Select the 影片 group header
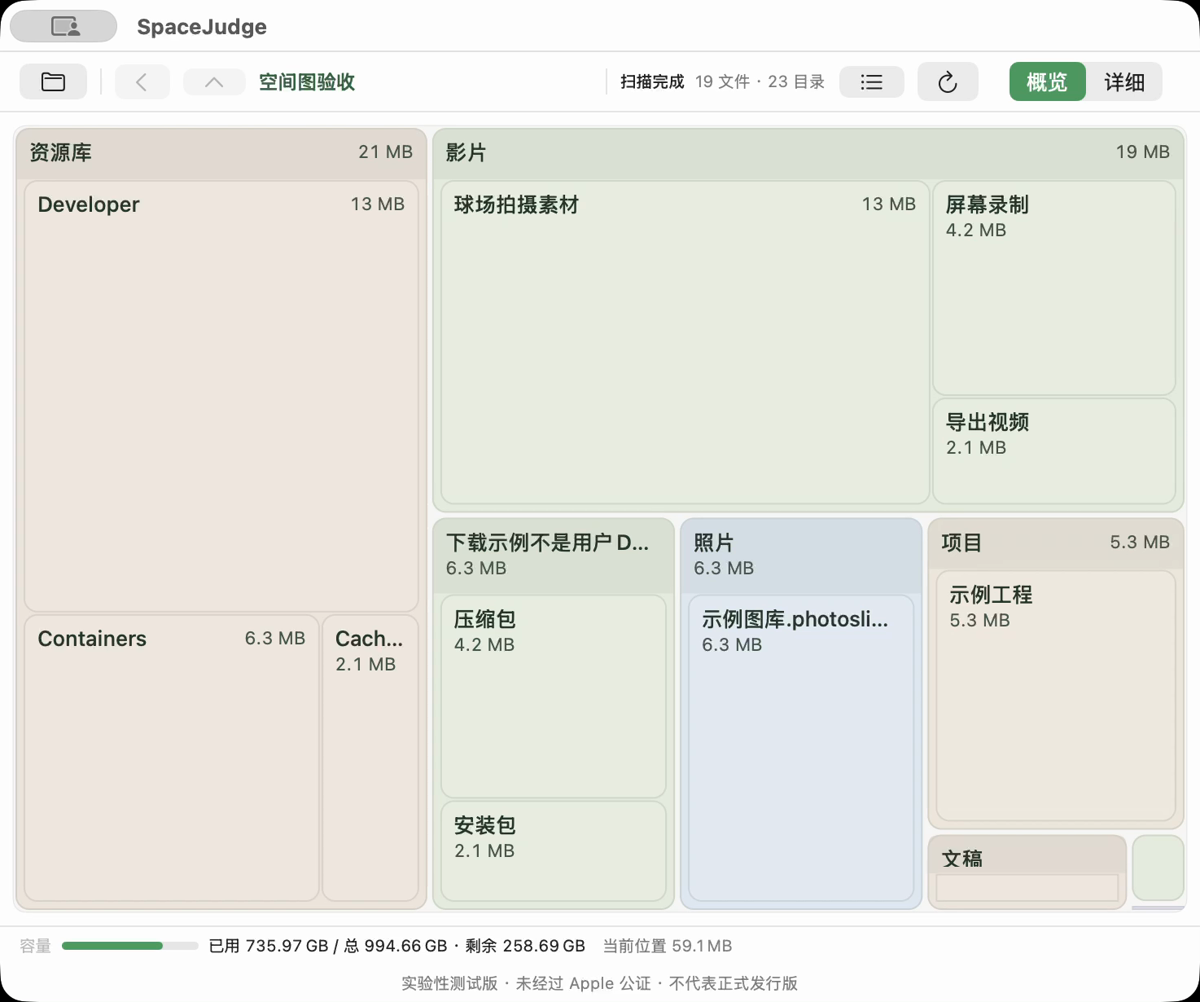Viewport: 1200px width, 1002px height. pos(808,153)
